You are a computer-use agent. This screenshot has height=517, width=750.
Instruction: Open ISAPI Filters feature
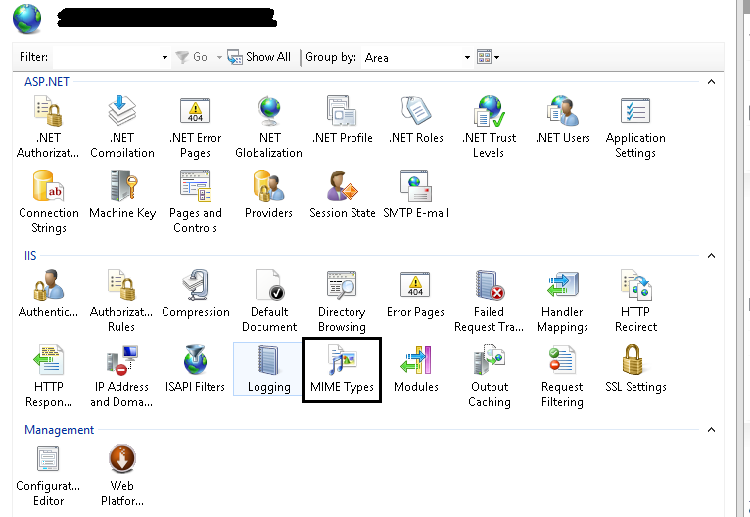[195, 369]
